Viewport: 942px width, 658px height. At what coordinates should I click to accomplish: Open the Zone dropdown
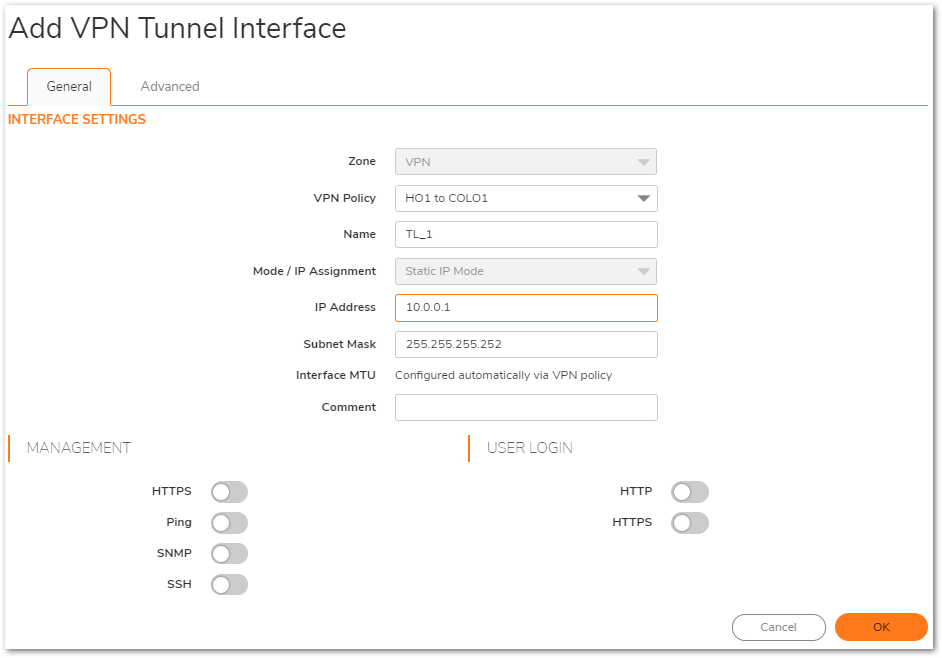525,162
